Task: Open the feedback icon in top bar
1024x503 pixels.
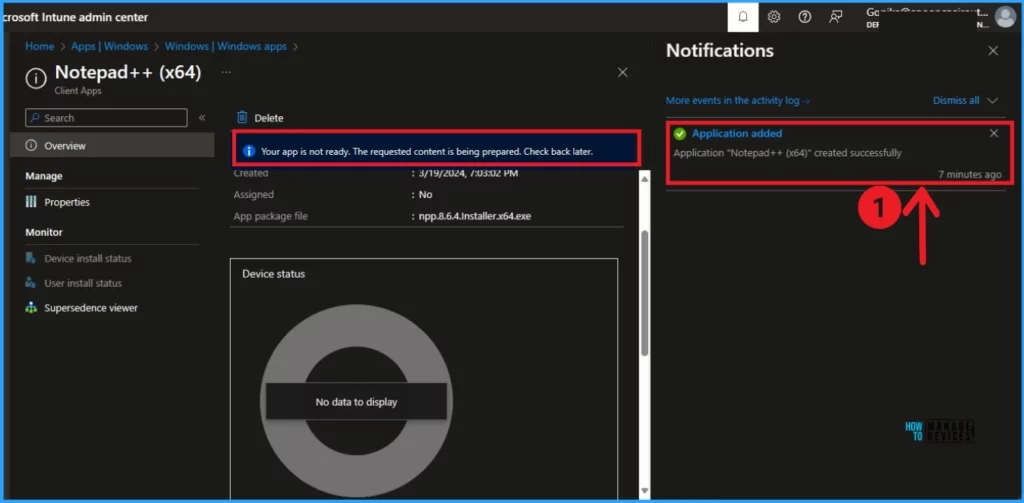Action: point(835,17)
